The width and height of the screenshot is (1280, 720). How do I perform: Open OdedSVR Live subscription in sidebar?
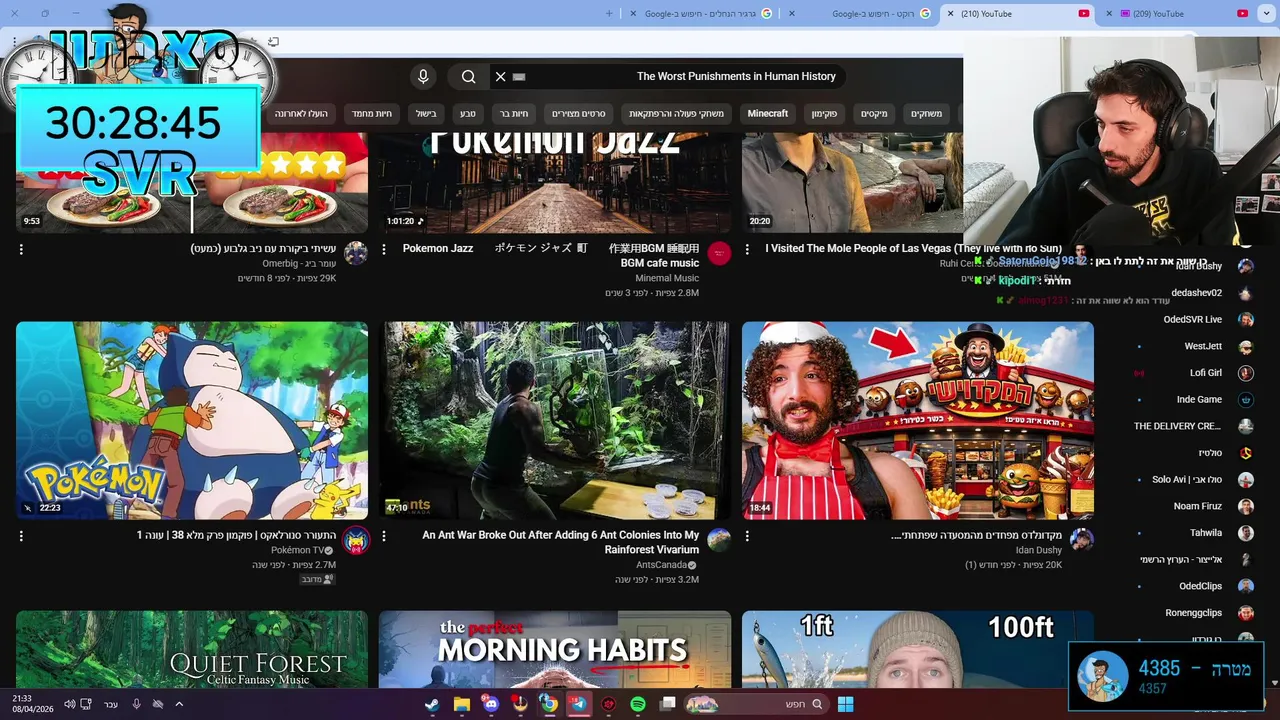tap(1192, 320)
